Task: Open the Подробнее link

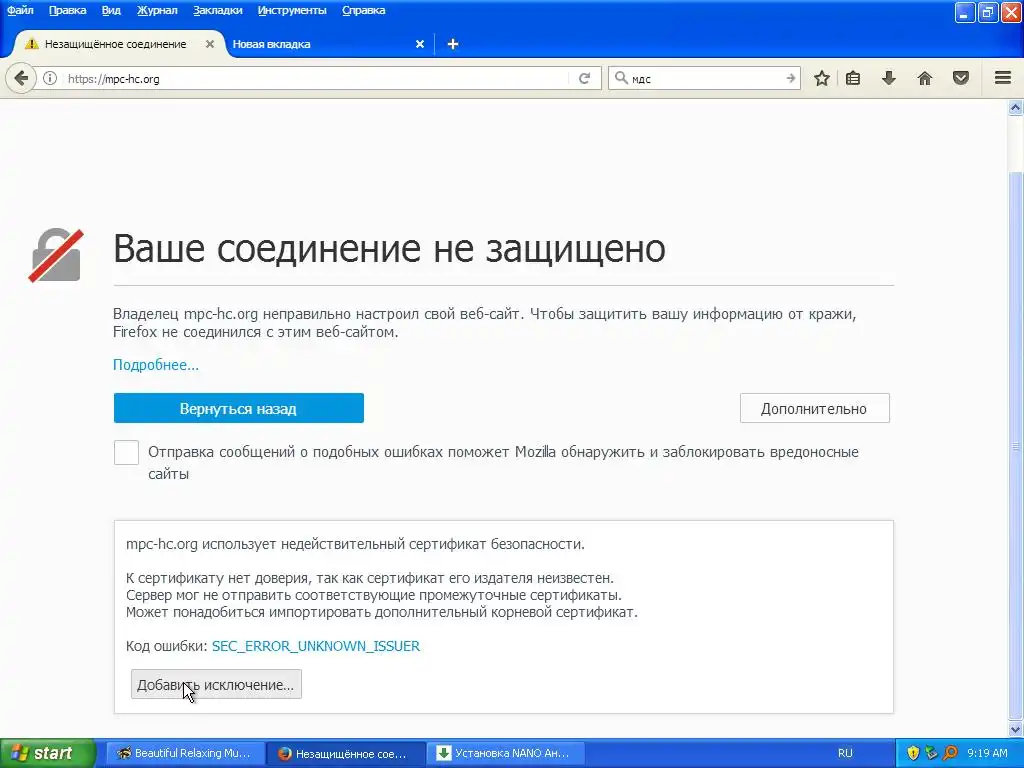Action: [x=155, y=364]
